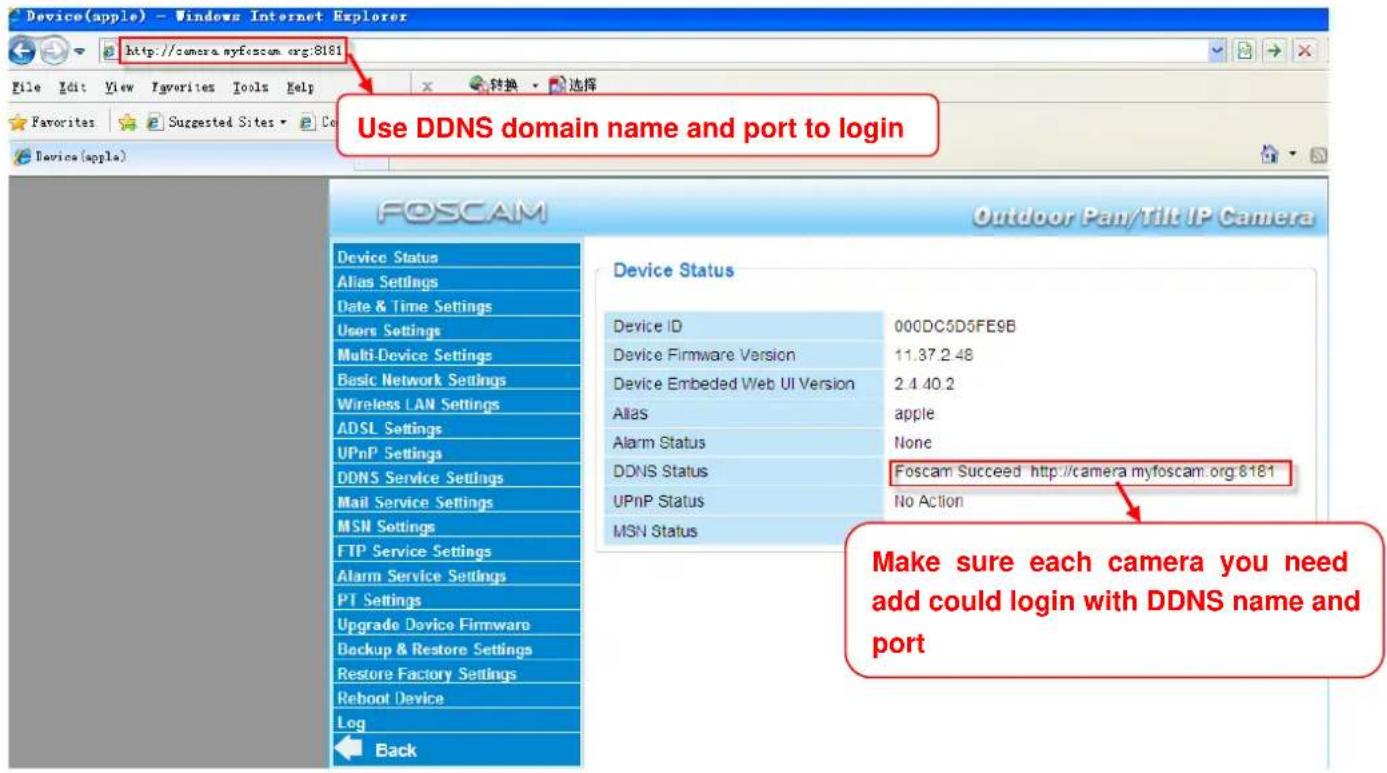
Task: Close the toolbar with the small x
Action: [x=427, y=87]
